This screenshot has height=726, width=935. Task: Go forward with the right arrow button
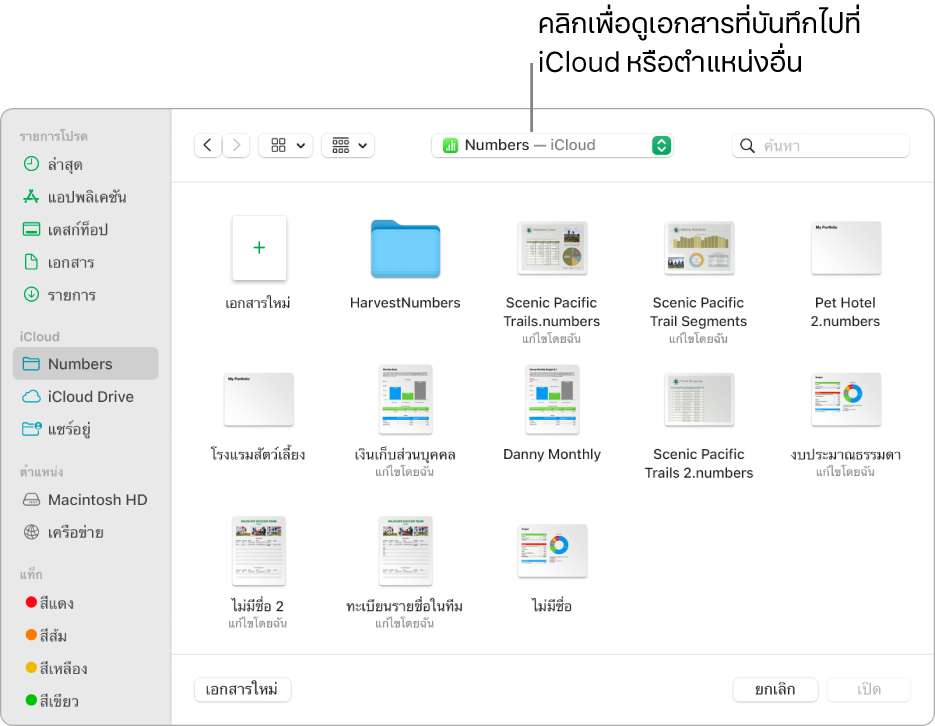(x=236, y=145)
